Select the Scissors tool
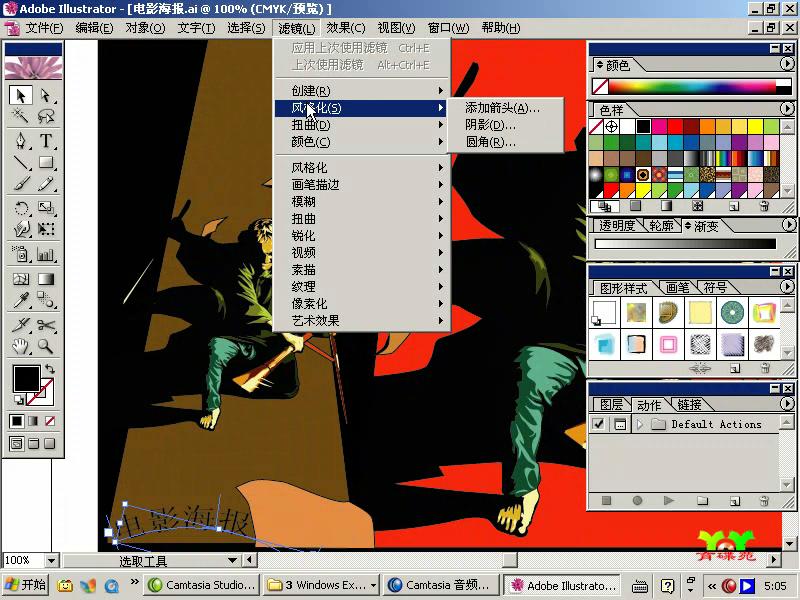This screenshot has height=600, width=800. [46, 325]
